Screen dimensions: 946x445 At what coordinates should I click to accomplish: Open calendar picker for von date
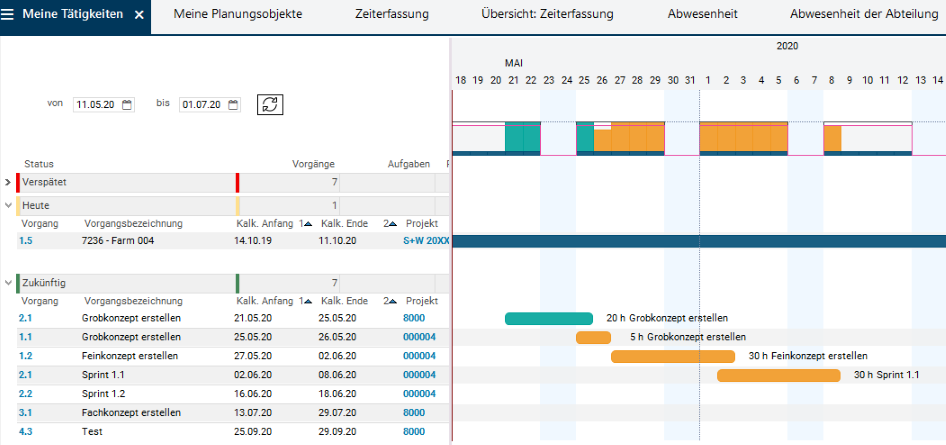(127, 105)
